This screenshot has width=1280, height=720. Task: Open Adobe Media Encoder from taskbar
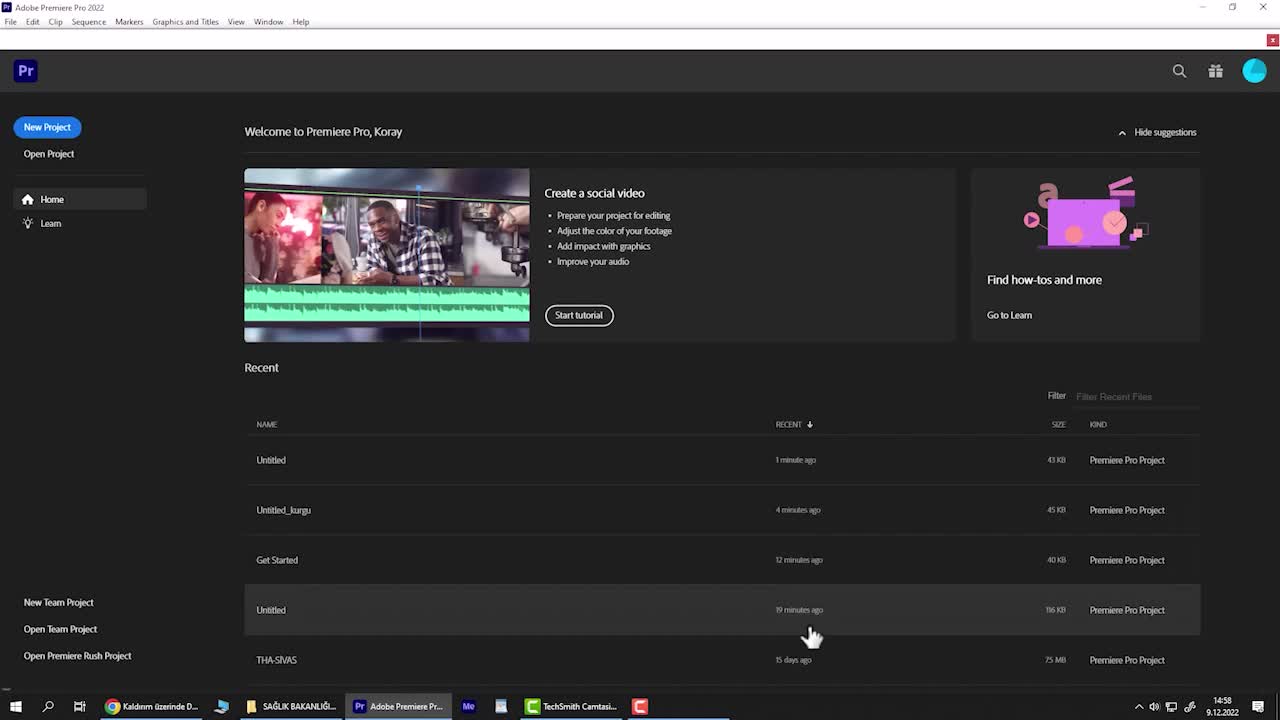468,706
